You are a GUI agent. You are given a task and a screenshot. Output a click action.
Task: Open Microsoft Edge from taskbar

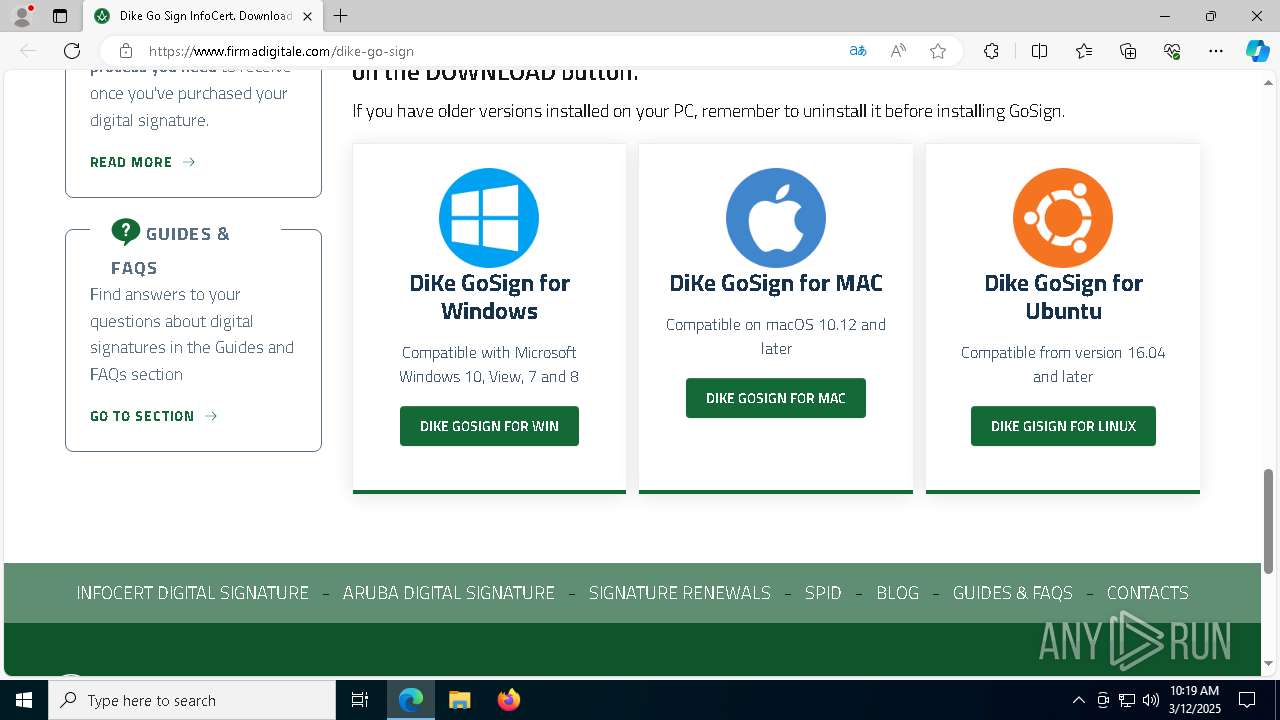point(411,700)
